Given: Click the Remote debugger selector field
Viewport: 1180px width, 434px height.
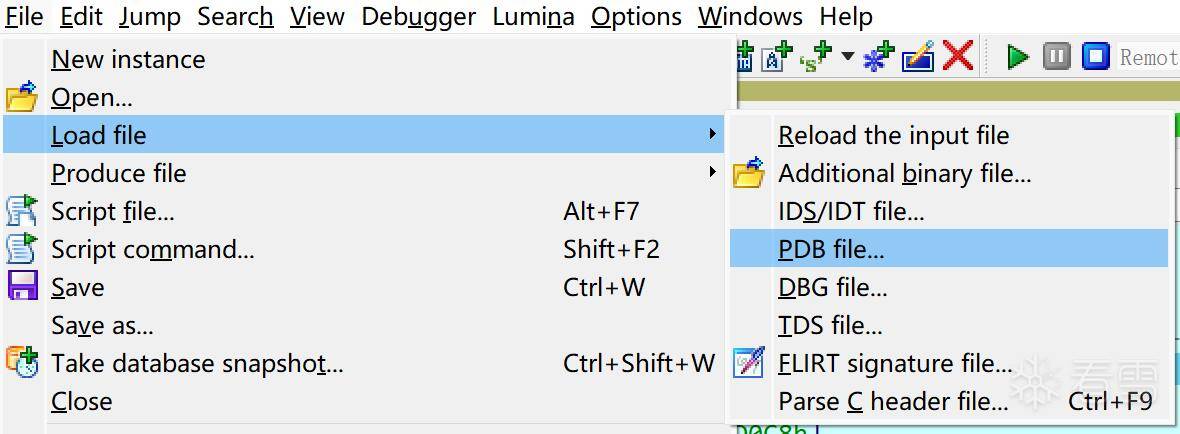Looking at the screenshot, I should click(x=1147, y=57).
